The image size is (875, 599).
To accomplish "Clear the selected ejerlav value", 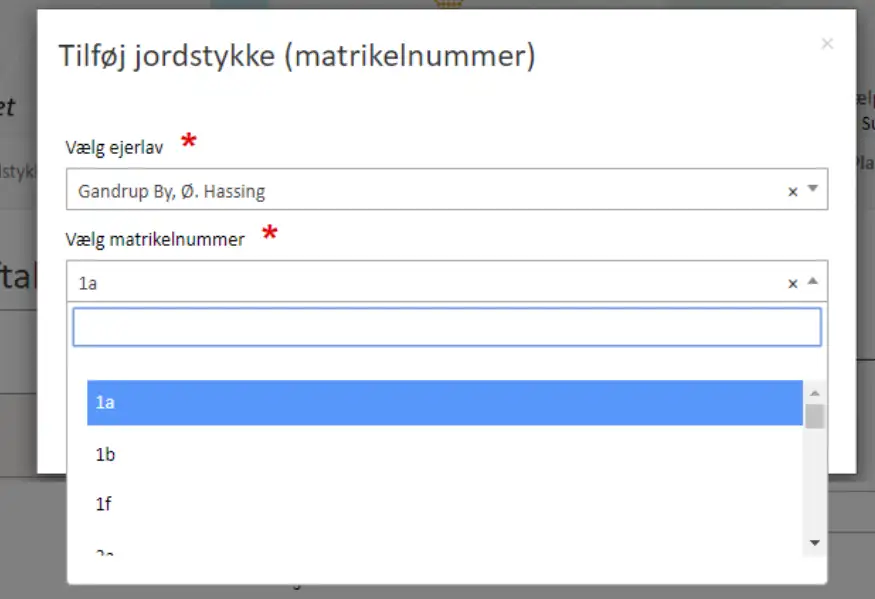I will [793, 191].
